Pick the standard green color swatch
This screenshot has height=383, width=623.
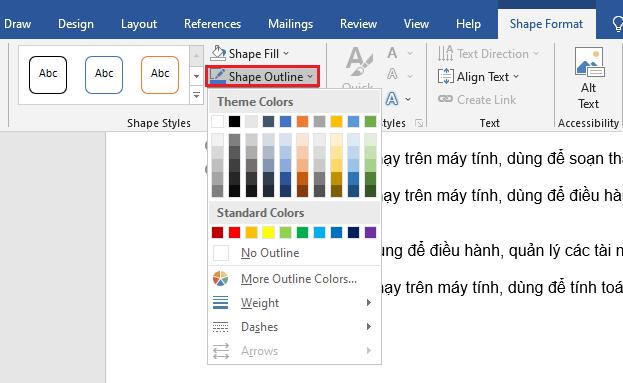pos(302,232)
